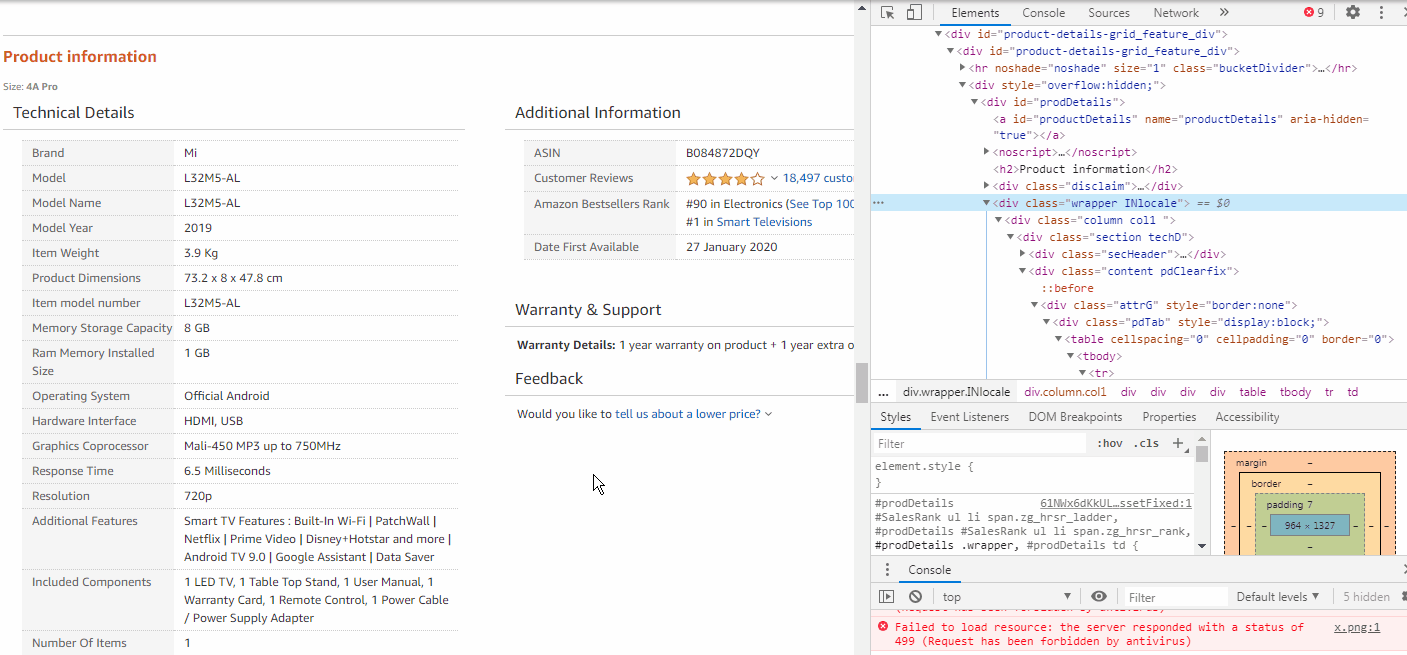
Task: Collapse the div class column col1 node
Action: (x=999, y=220)
